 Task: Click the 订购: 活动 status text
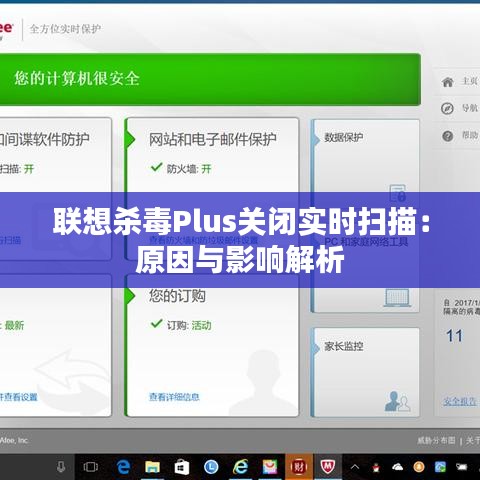[x=189, y=325]
